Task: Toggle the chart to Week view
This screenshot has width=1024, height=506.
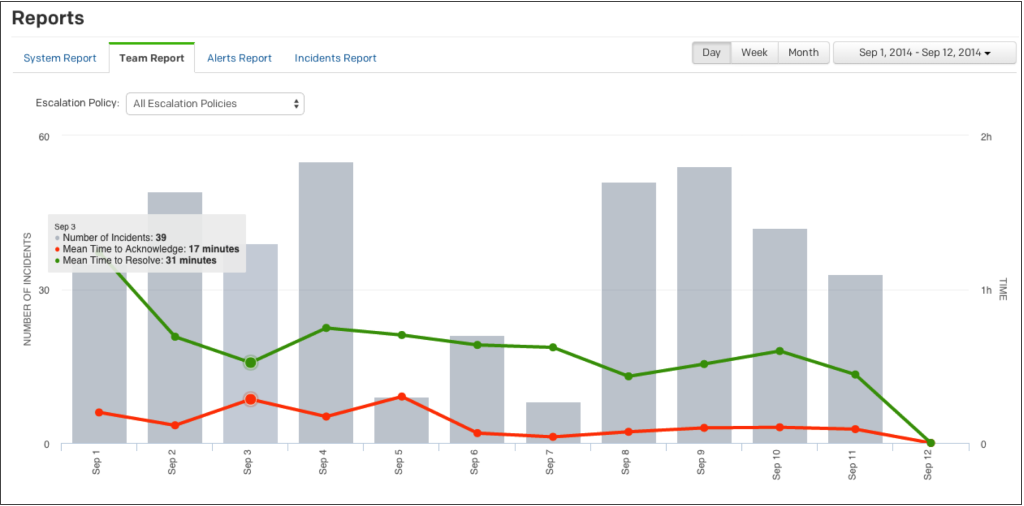Action: [x=754, y=53]
